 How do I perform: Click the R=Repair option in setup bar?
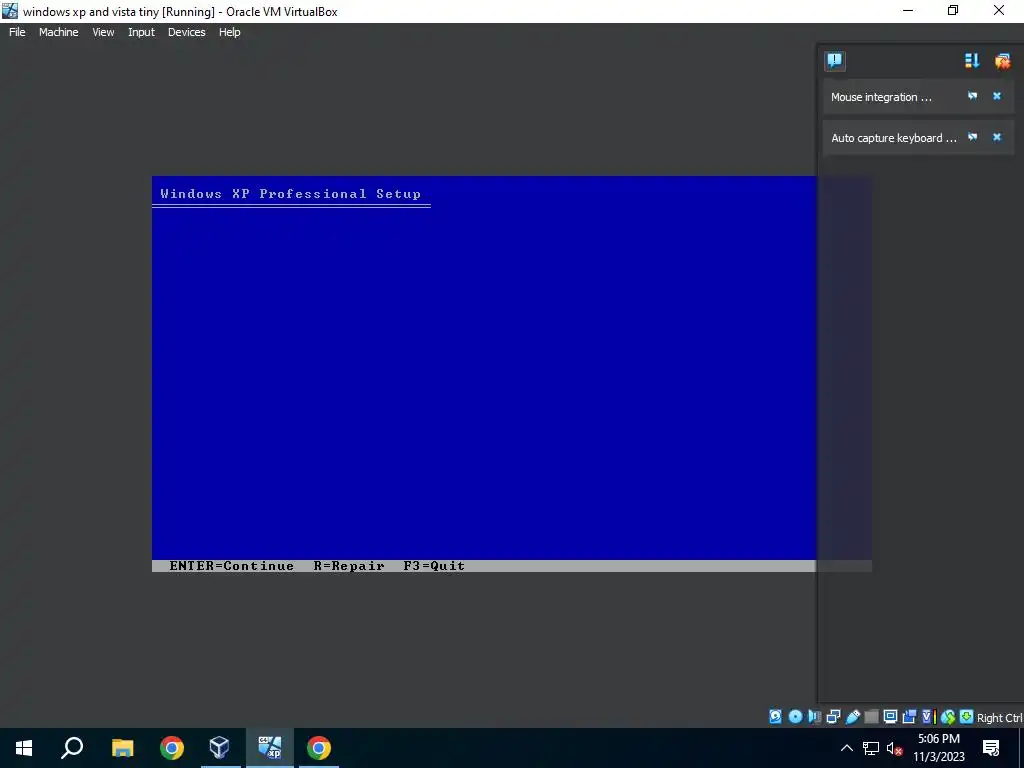coord(349,566)
